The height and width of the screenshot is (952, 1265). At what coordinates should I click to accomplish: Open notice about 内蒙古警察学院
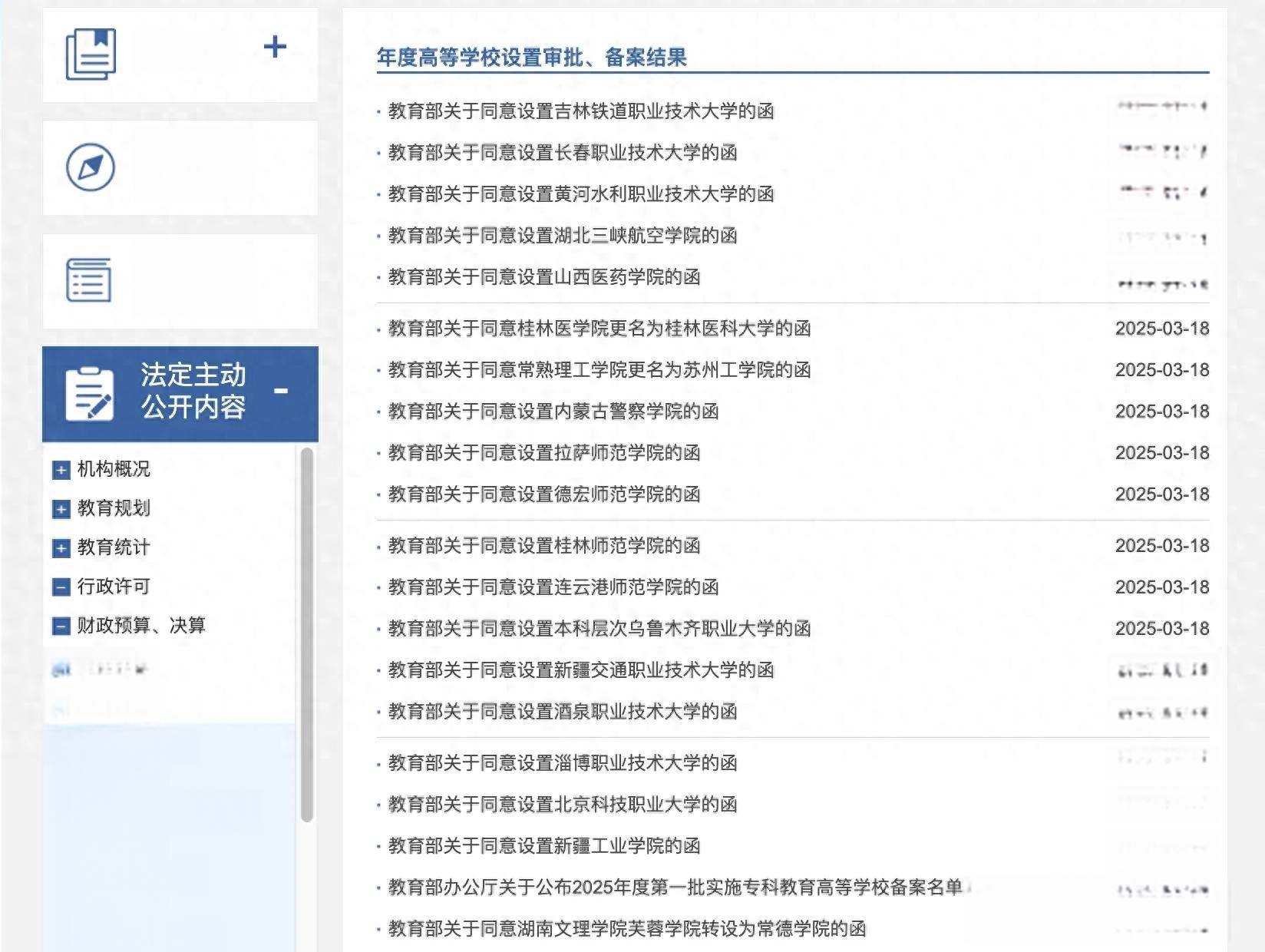pos(553,412)
